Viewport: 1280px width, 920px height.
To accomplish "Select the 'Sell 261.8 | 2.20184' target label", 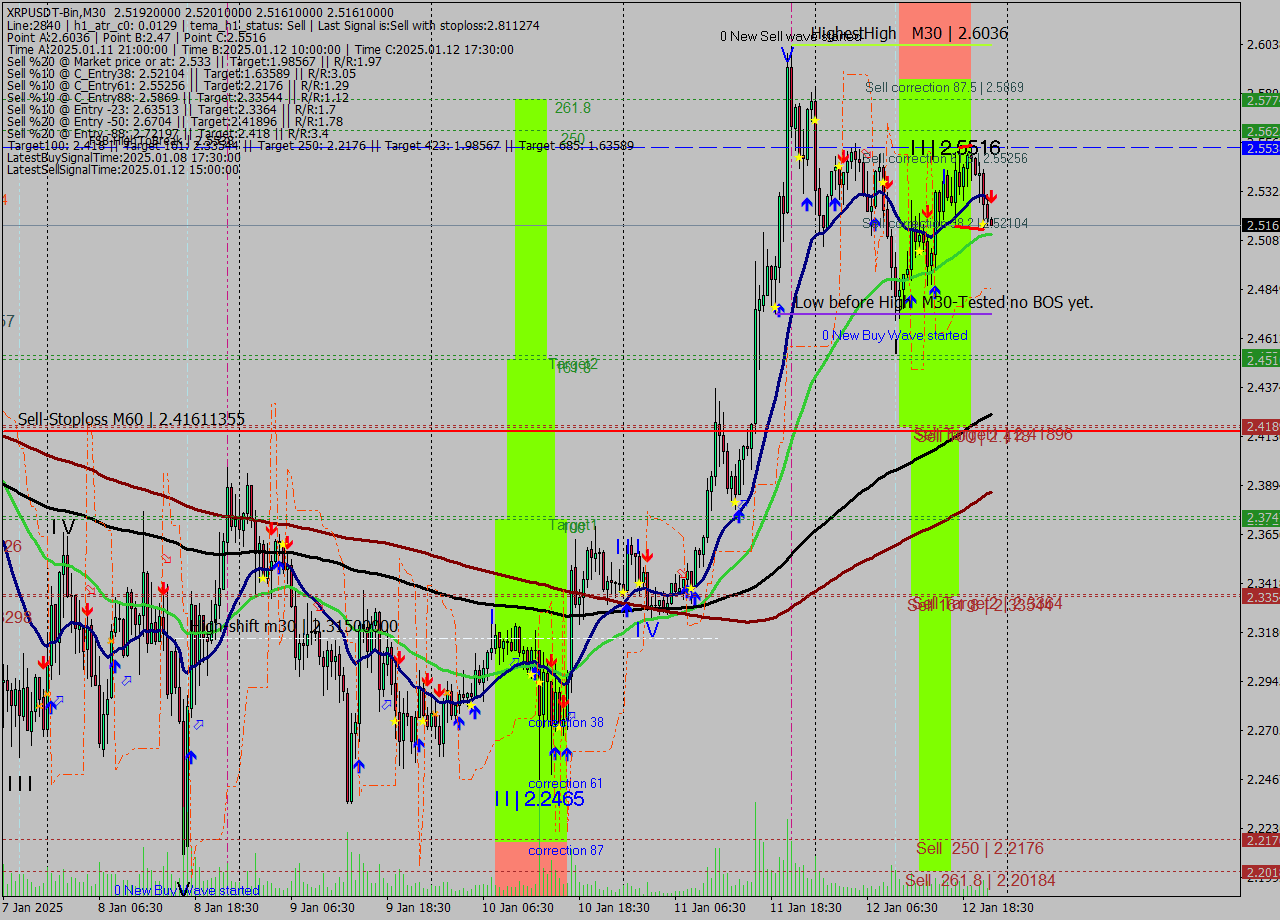I will pos(980,880).
